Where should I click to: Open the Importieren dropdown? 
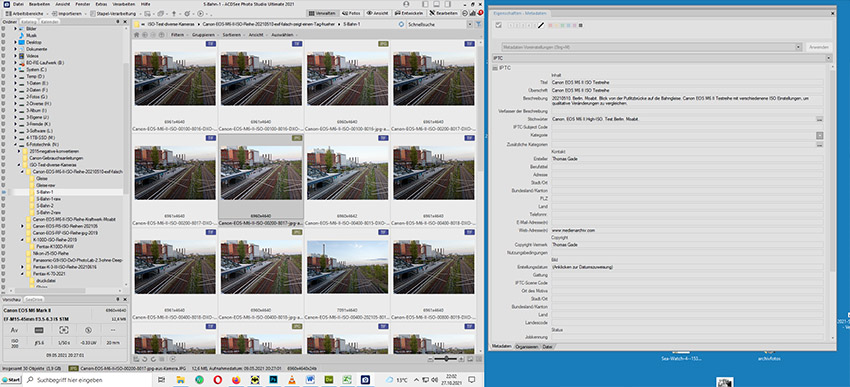coord(69,14)
